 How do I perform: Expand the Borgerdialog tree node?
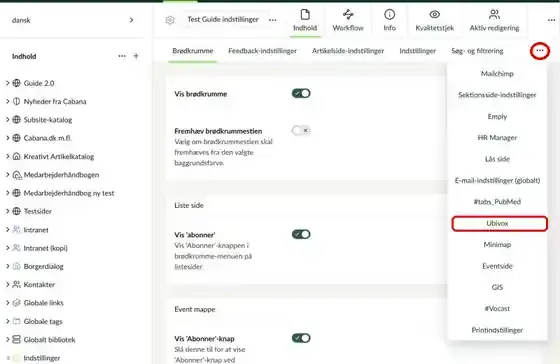[x=7, y=266]
